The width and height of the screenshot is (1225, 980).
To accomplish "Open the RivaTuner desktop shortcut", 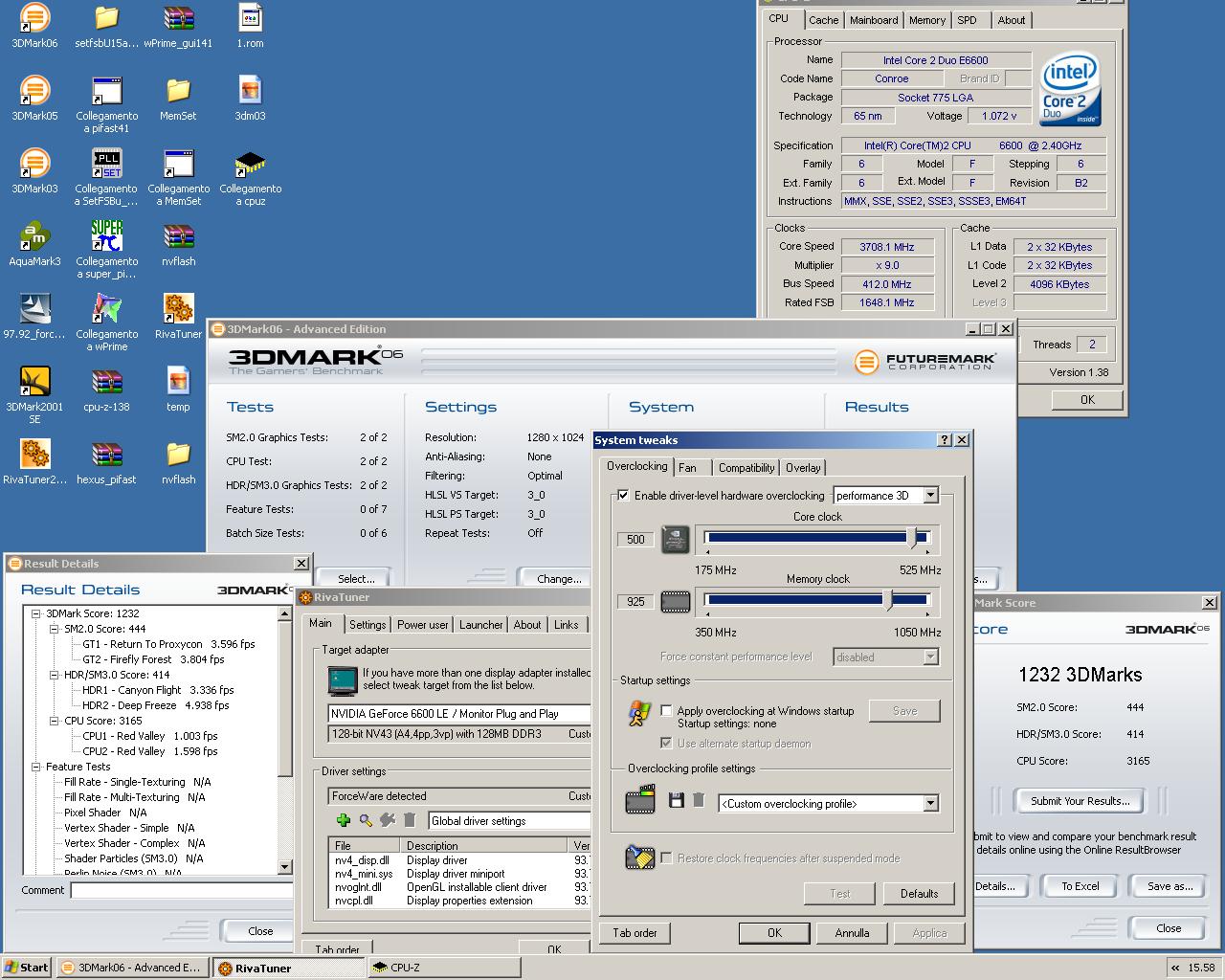I will click(178, 316).
